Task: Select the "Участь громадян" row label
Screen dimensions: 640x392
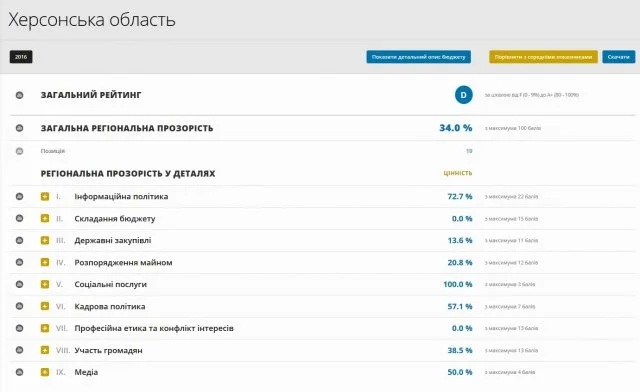Action: click(108, 350)
